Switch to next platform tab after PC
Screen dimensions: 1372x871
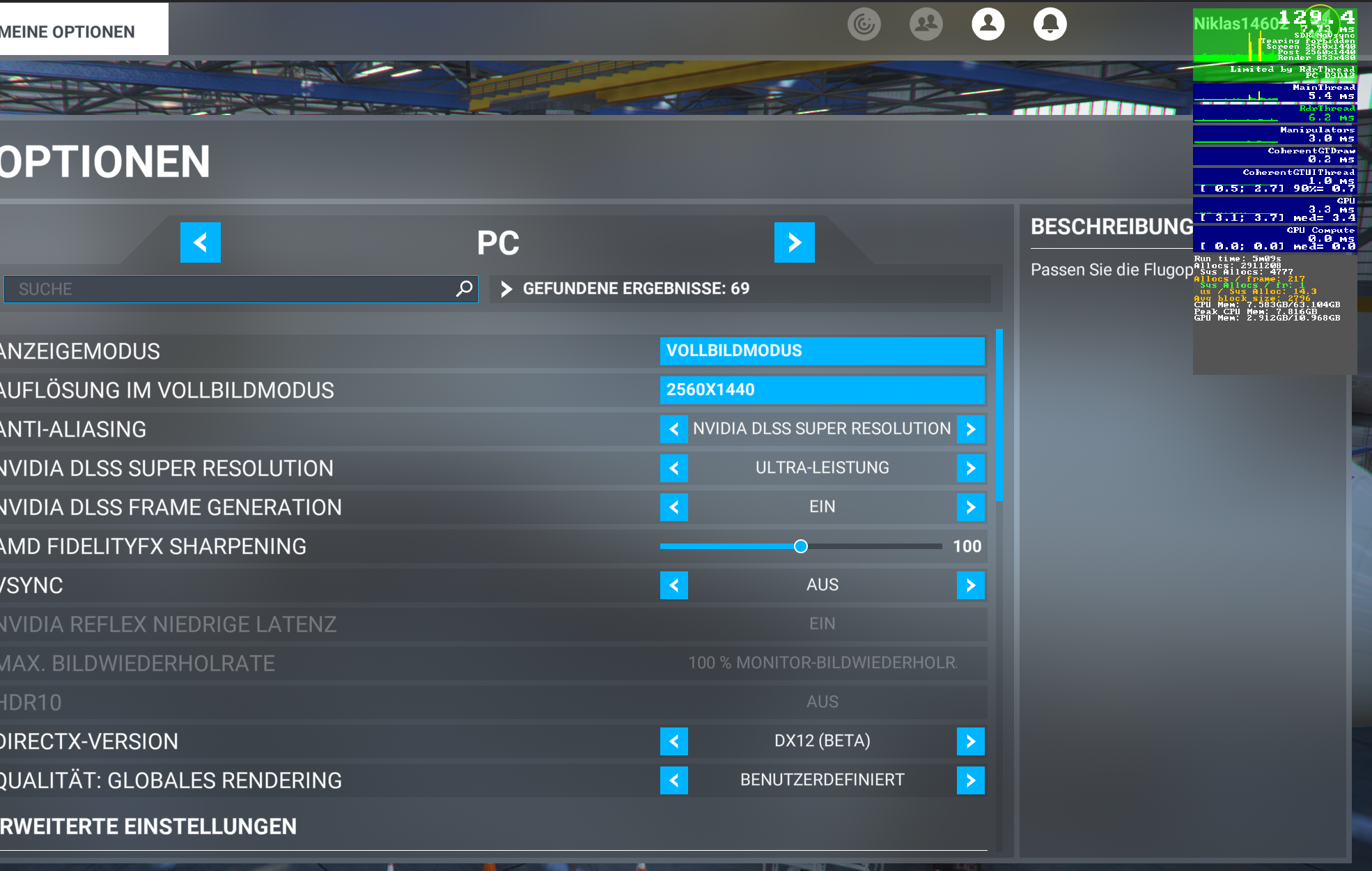(794, 242)
